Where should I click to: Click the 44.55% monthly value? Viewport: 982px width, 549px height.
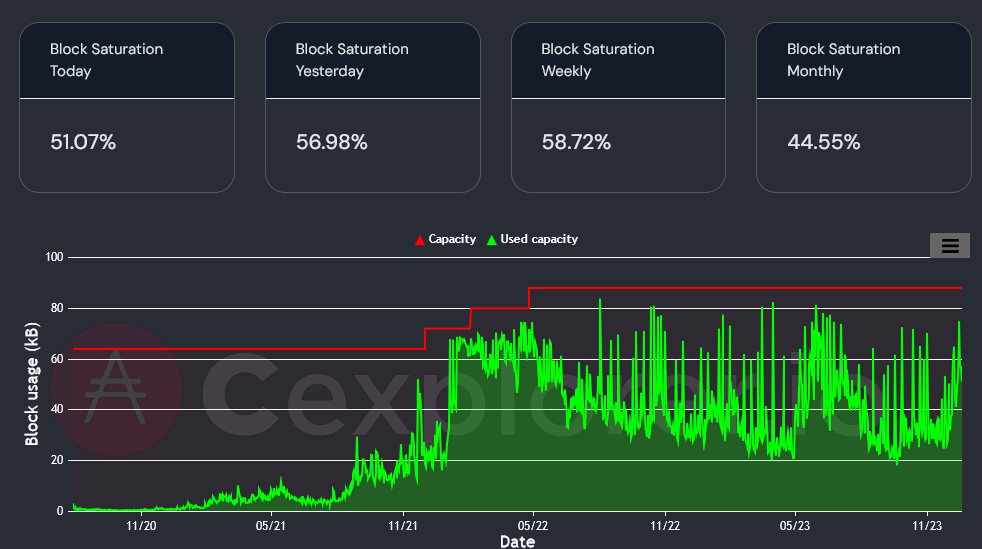pos(824,142)
